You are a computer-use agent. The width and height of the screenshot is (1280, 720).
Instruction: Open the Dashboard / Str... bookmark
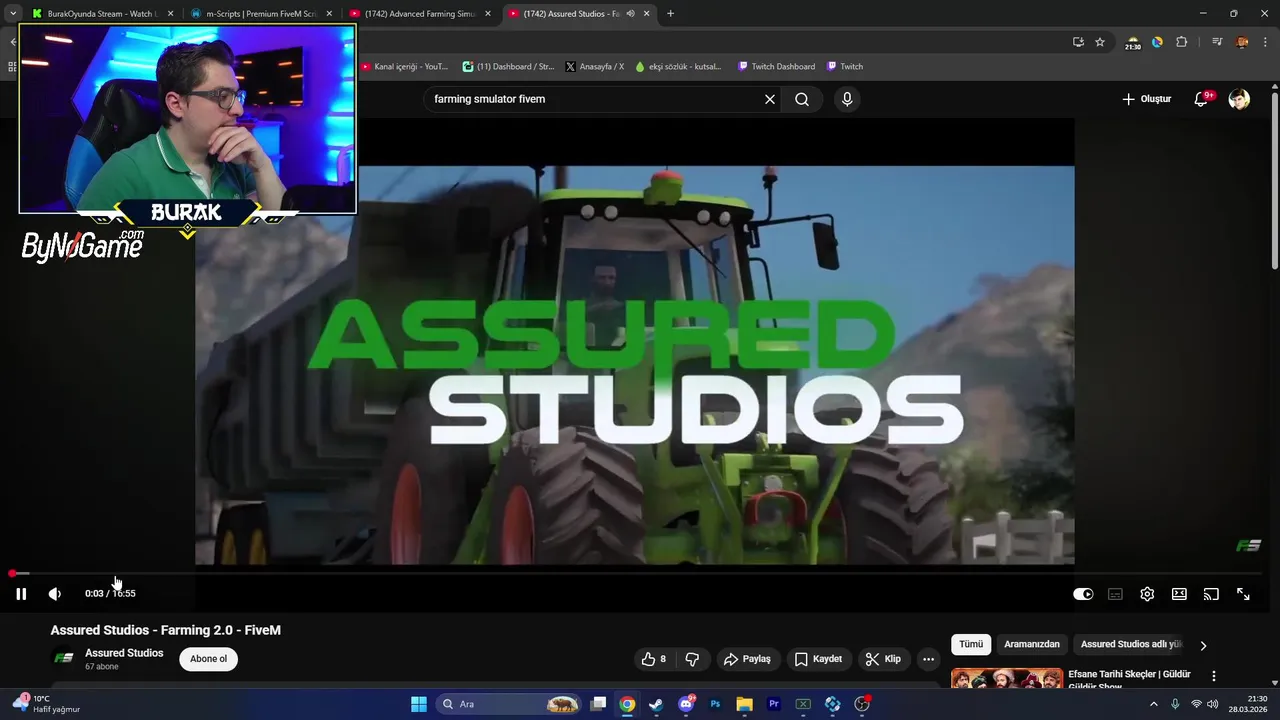tap(508, 67)
